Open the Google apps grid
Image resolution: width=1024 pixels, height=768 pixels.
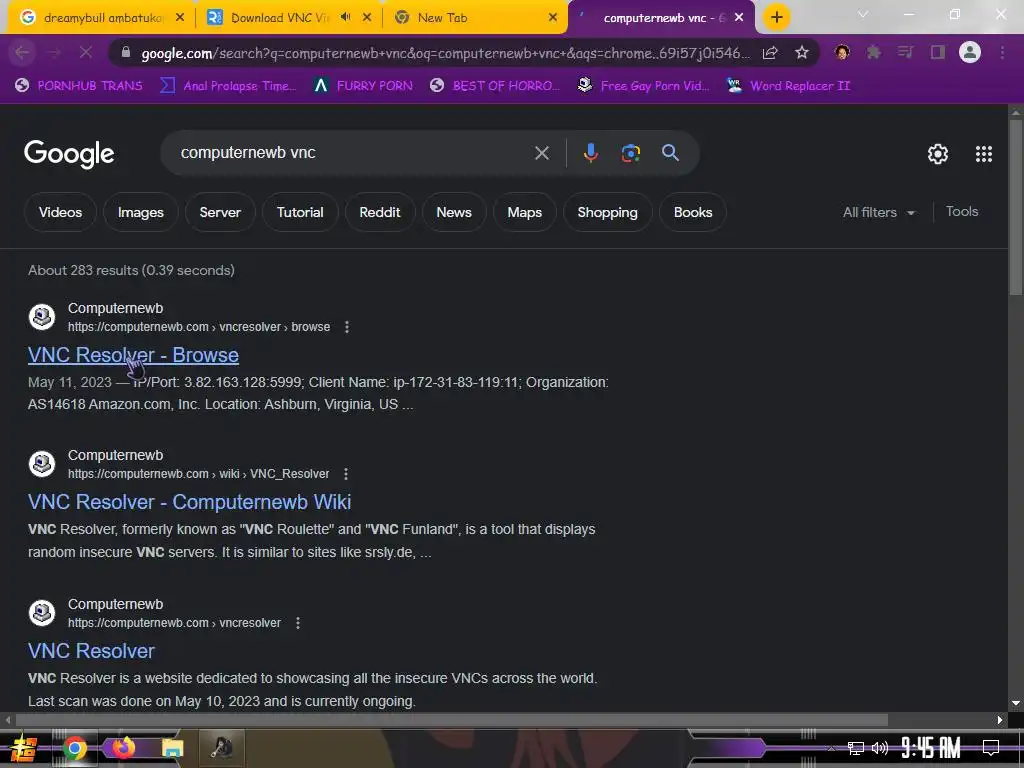click(x=984, y=153)
